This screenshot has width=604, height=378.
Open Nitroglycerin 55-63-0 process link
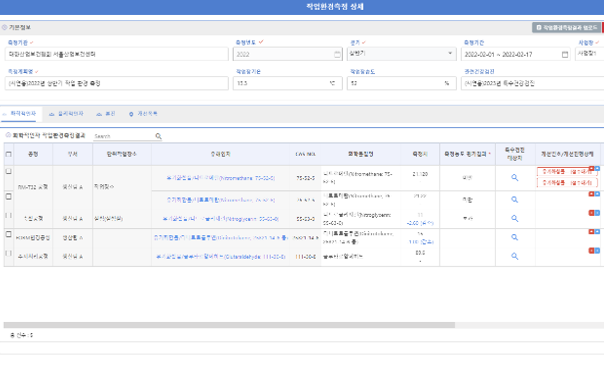coord(221,219)
